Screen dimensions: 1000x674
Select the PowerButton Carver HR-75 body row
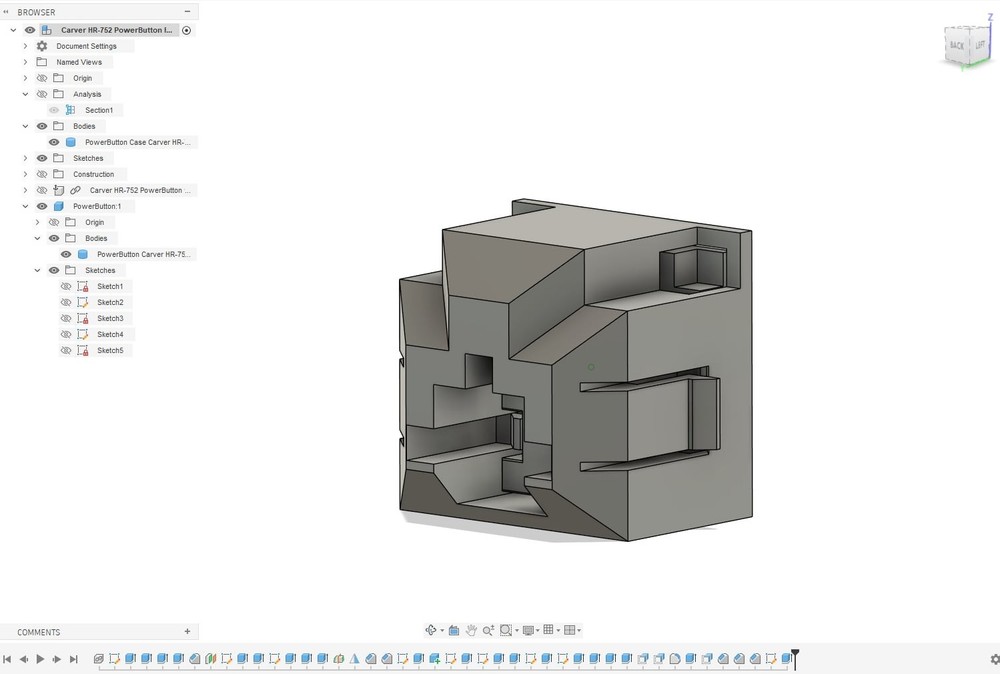(128, 254)
